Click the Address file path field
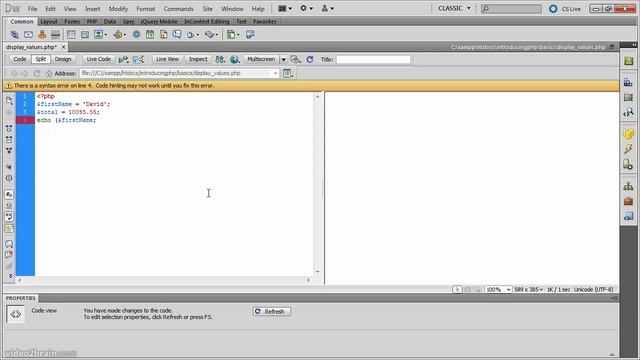The image size is (640, 360). (x=176, y=73)
